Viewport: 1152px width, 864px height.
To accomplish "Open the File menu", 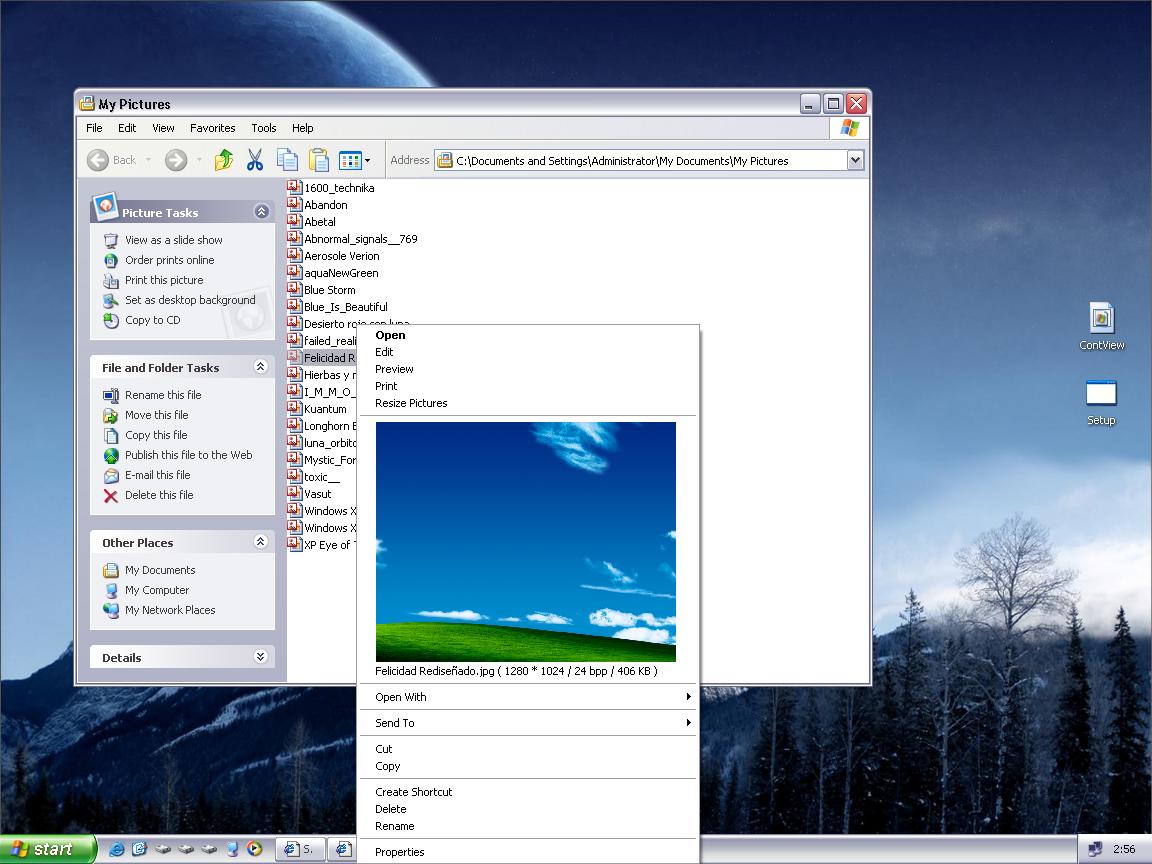I will [94, 128].
